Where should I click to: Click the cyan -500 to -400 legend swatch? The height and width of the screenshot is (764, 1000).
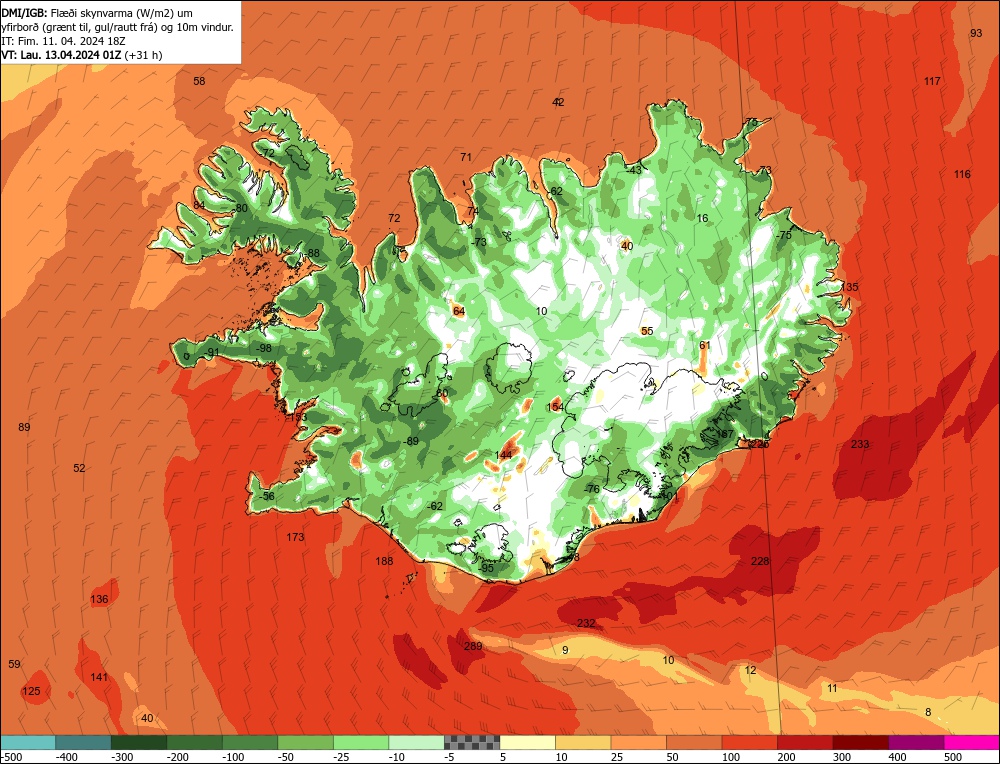(27, 742)
